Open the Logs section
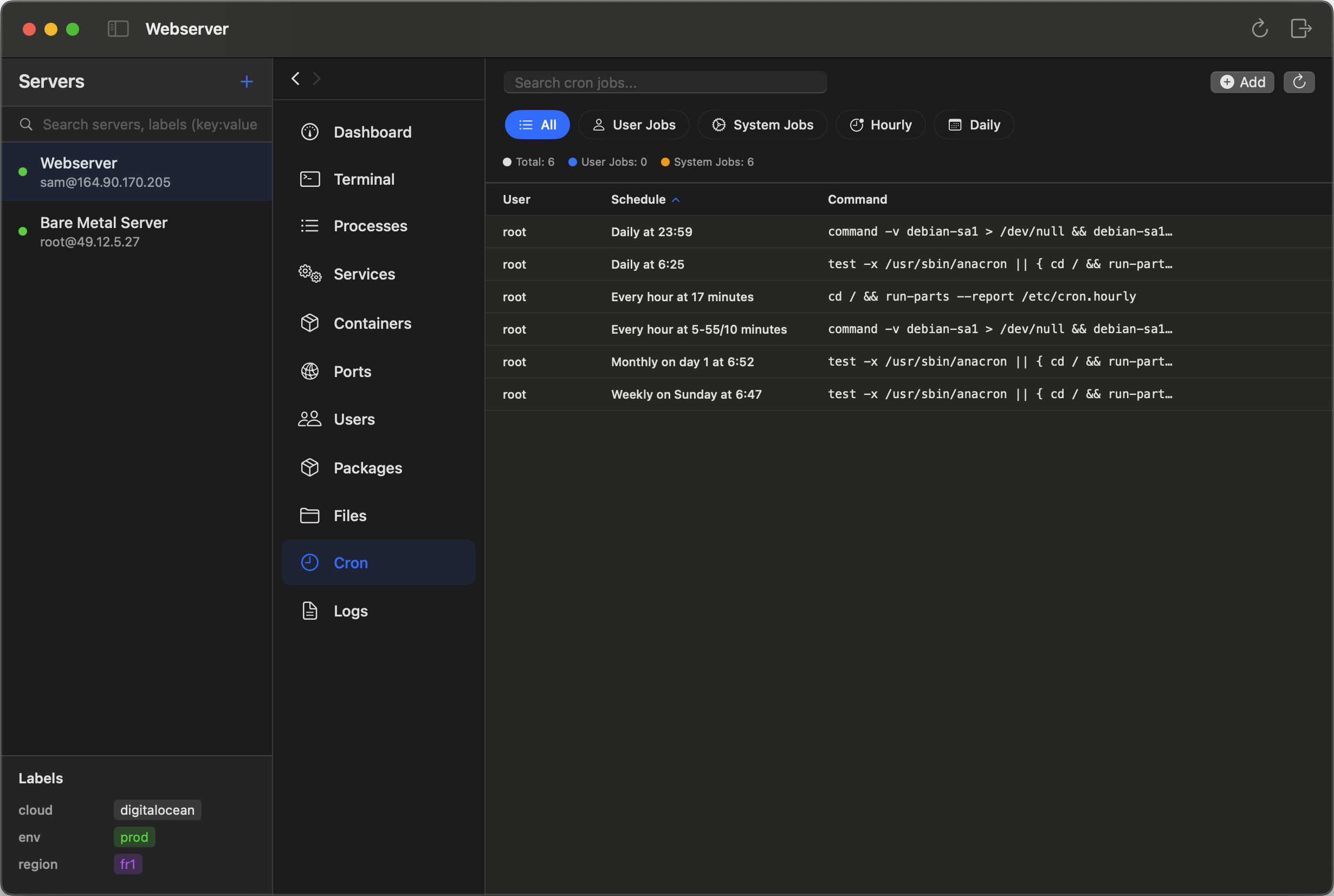This screenshot has width=1334, height=896. (378, 611)
